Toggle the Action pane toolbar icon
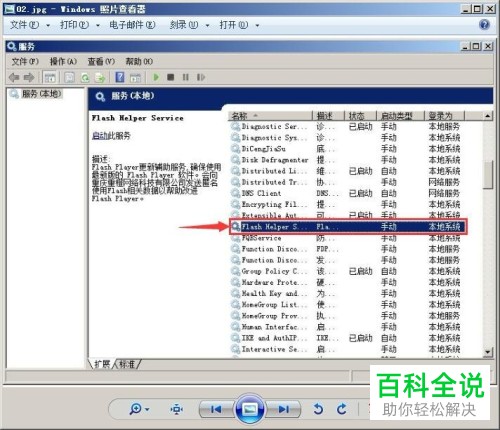Image resolution: width=500 pixels, height=430 pixels. (x=135, y=77)
